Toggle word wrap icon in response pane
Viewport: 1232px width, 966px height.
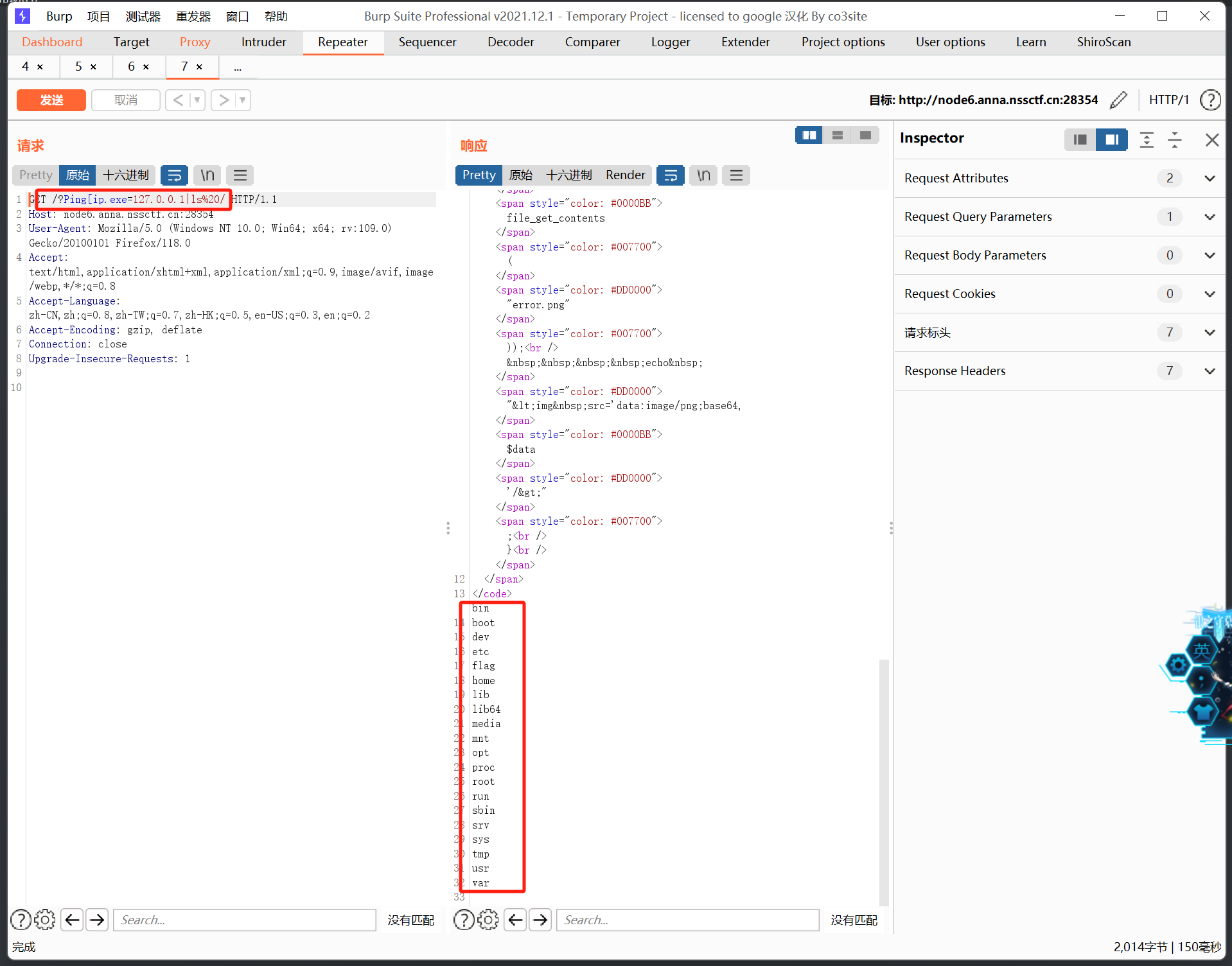(670, 175)
